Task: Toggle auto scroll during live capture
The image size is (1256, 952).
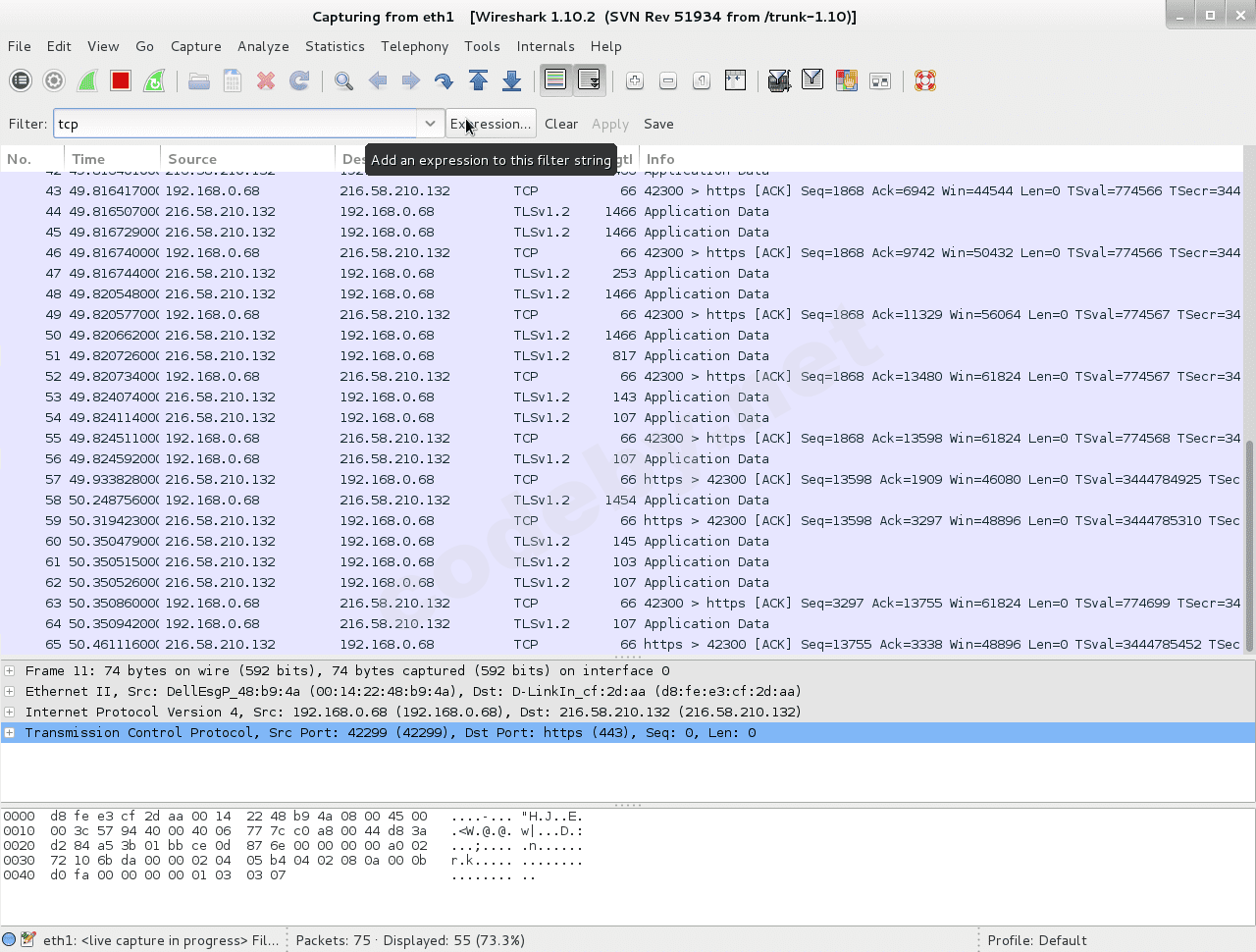Action: pos(589,80)
